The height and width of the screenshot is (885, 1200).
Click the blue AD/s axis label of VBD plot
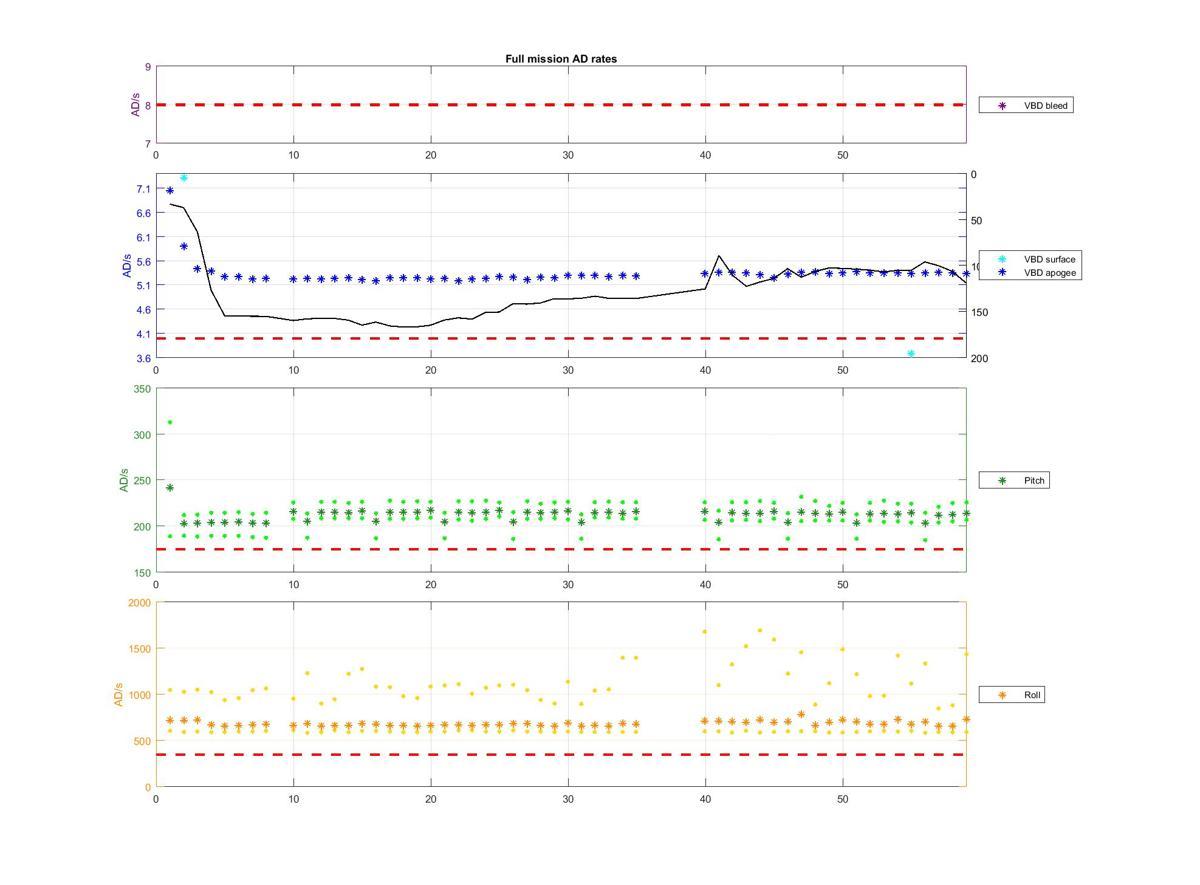click(x=126, y=266)
